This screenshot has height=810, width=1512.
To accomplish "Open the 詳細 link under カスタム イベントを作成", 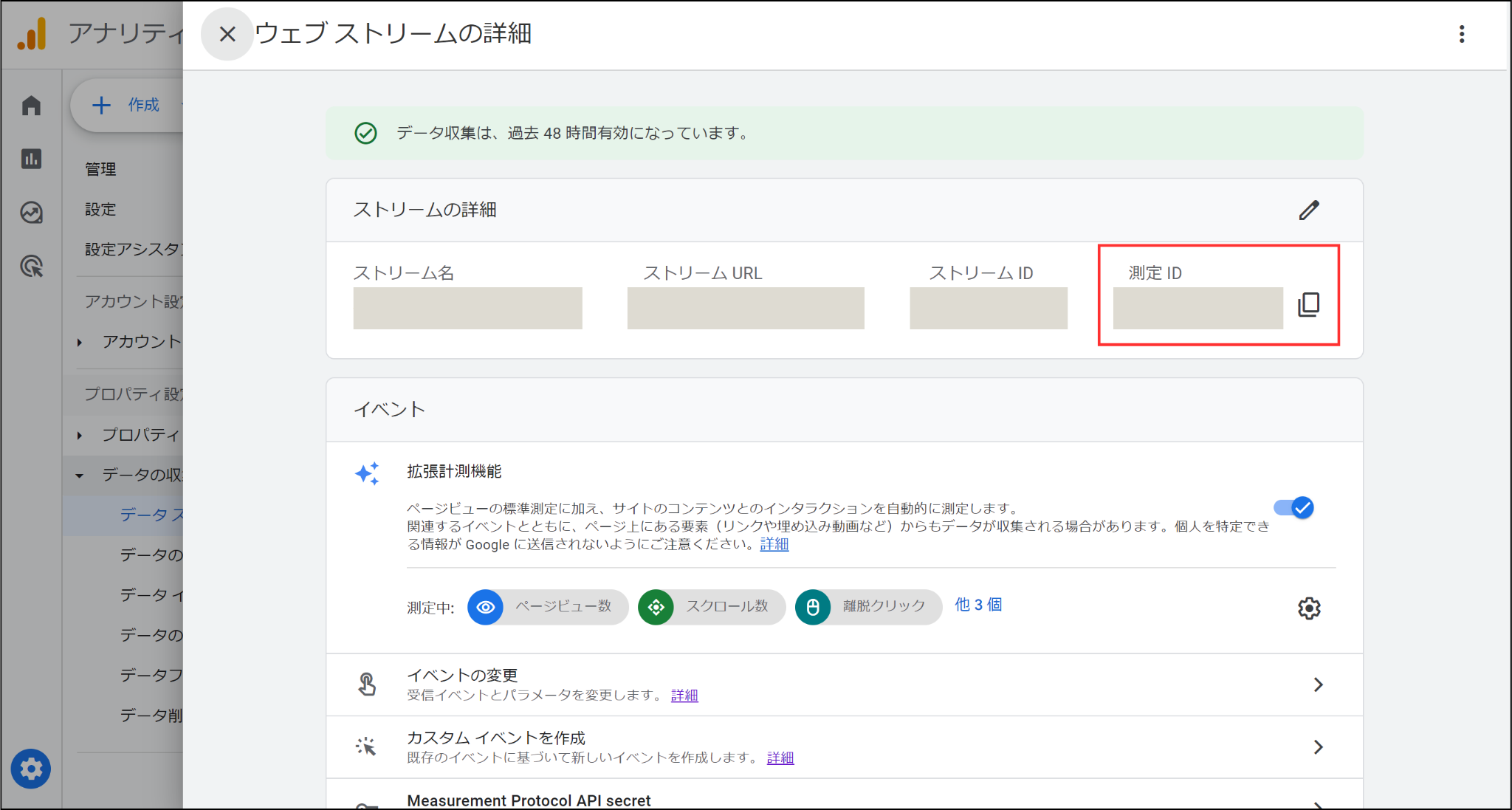I will coord(780,758).
